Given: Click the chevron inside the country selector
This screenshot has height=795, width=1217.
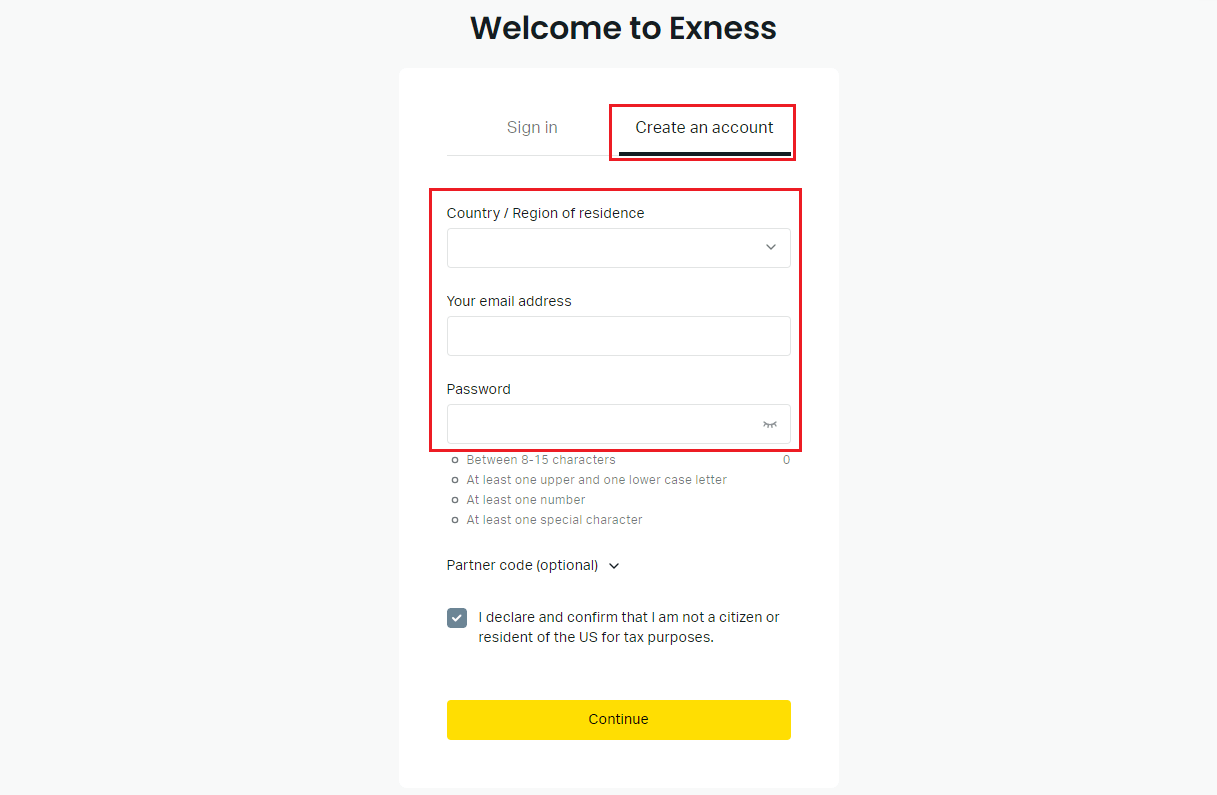Looking at the screenshot, I should (770, 247).
